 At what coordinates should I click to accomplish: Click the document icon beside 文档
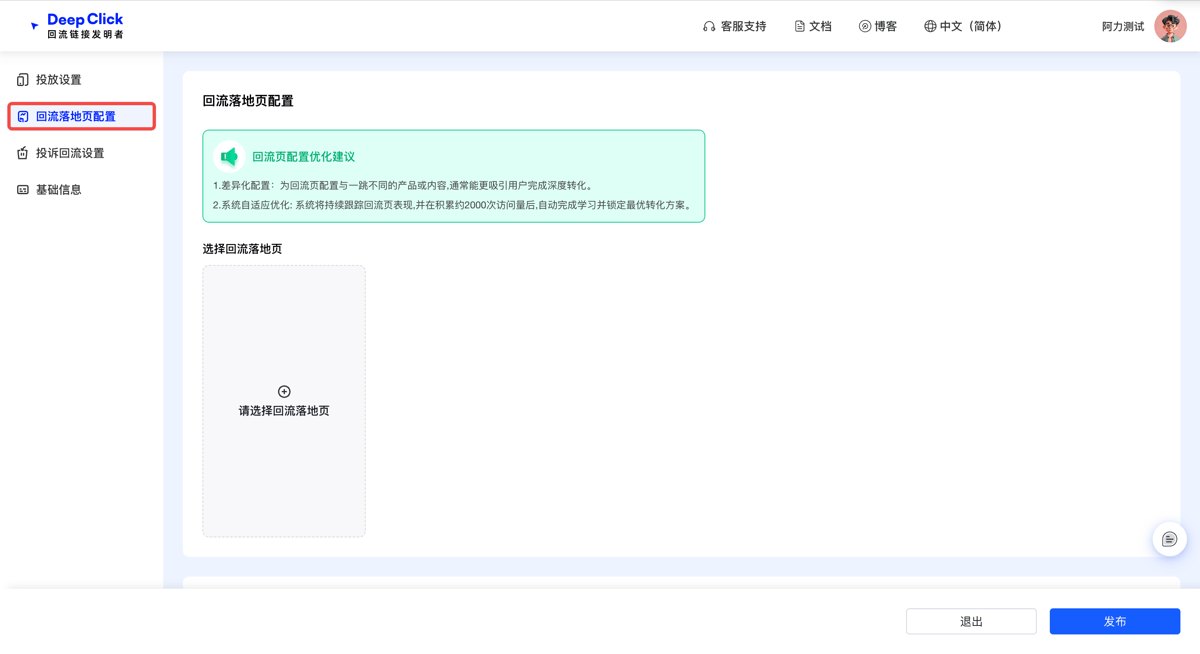coord(799,27)
